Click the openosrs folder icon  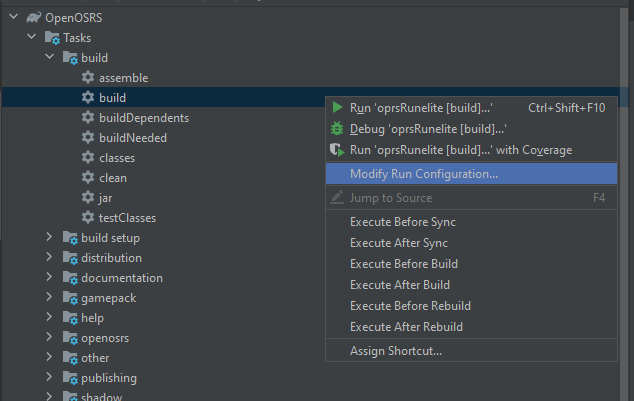[x=70, y=338]
